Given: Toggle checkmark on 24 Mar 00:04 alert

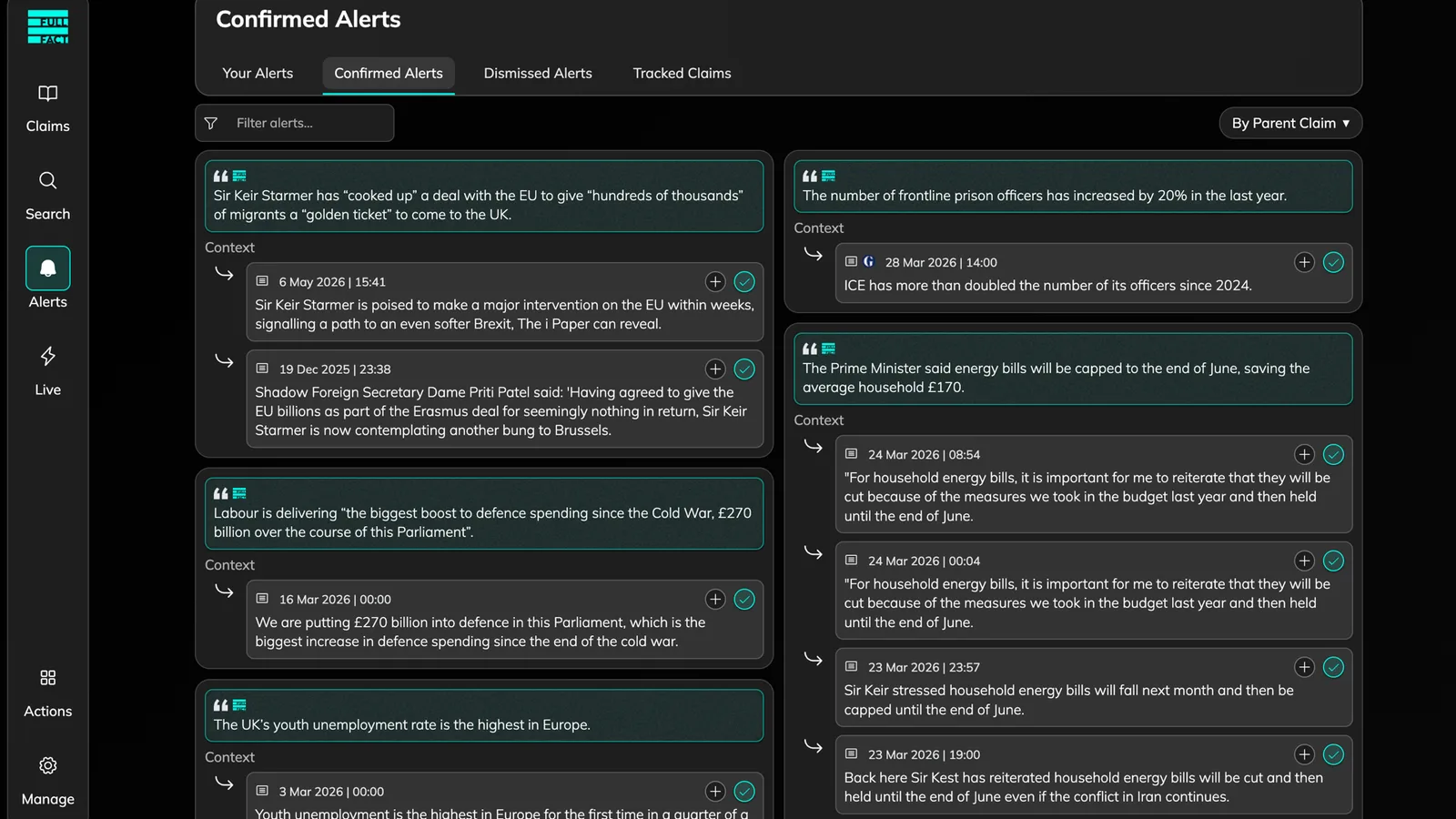Looking at the screenshot, I should pos(1333,561).
